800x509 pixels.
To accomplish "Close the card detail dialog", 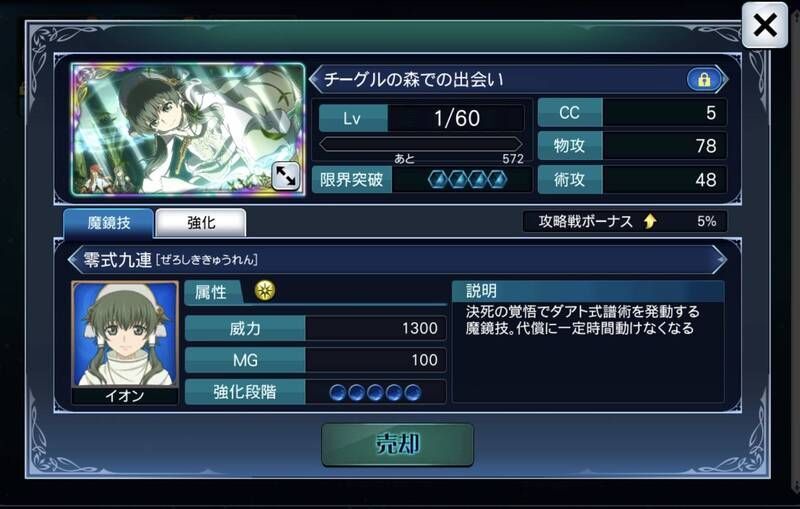I will (x=764, y=25).
